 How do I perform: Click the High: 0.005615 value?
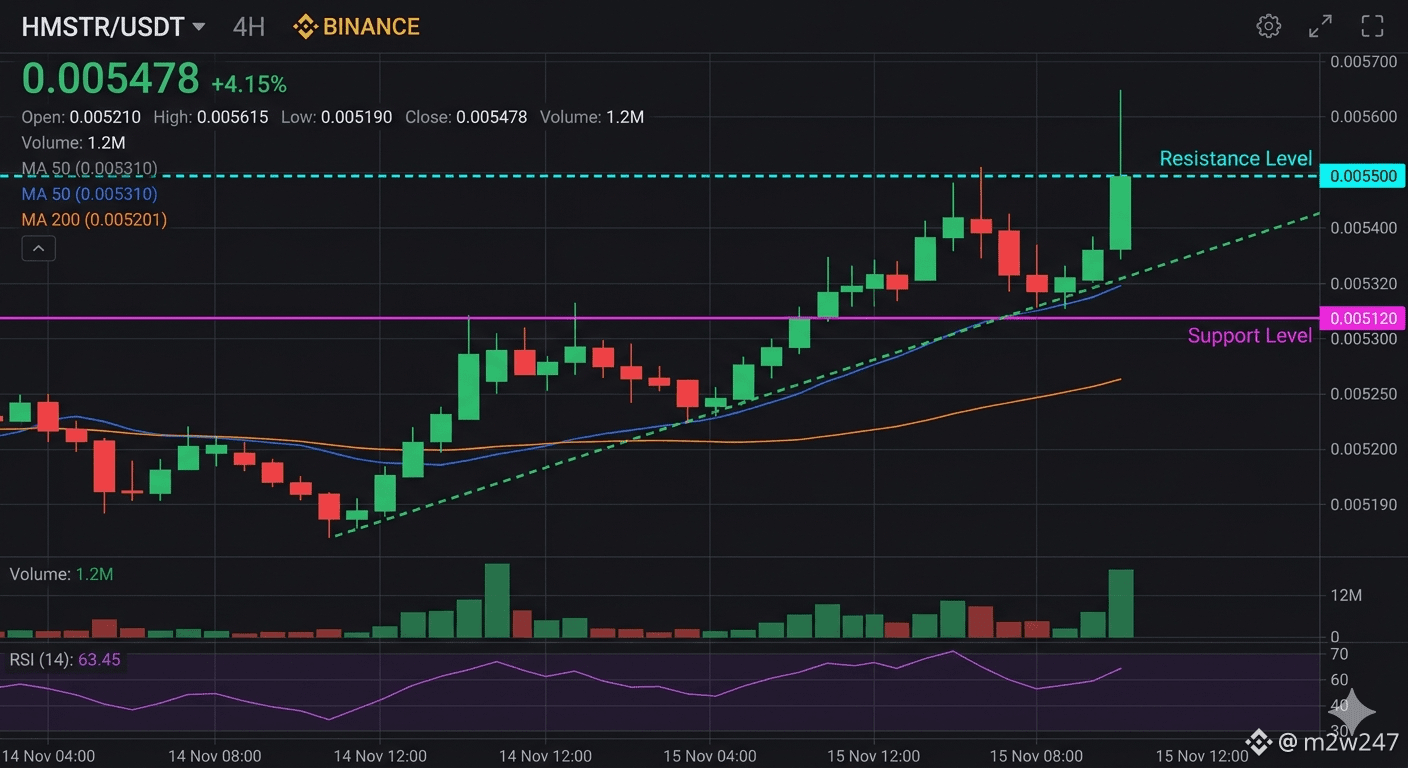211,117
